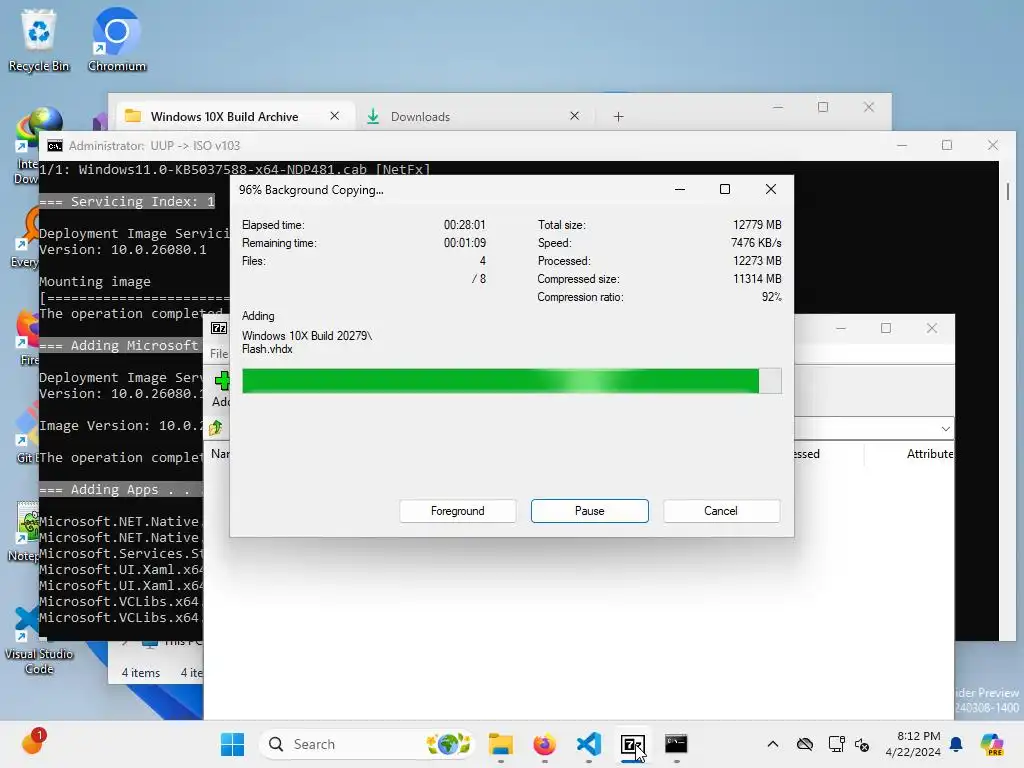This screenshot has width=1024, height=768.
Task: Open the Recycle Bin desktop icon
Action: pyautogui.click(x=39, y=40)
